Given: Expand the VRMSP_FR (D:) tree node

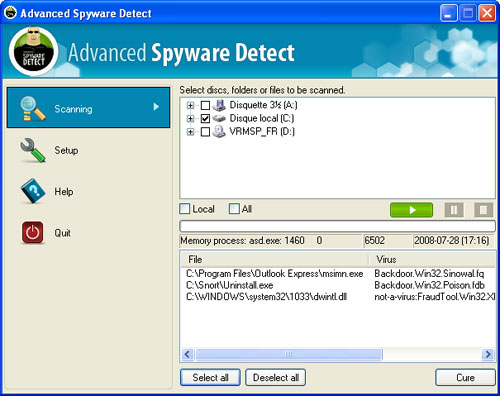Looking at the screenshot, I should tap(190, 132).
